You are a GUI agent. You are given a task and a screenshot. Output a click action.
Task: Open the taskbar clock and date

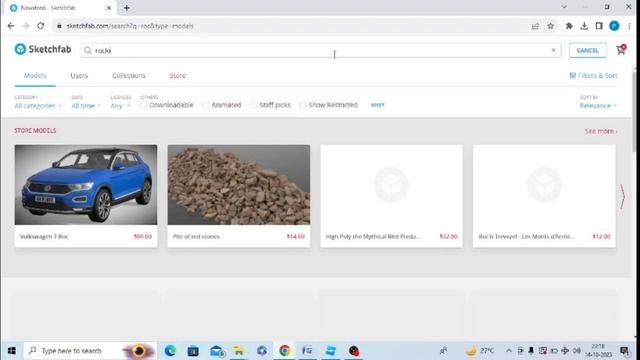click(x=598, y=351)
